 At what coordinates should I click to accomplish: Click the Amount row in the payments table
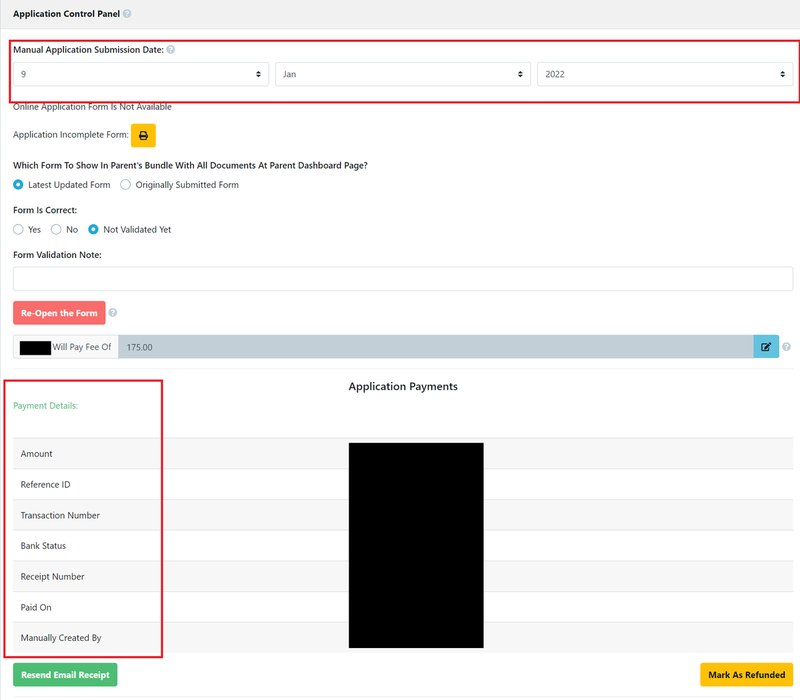[36, 453]
